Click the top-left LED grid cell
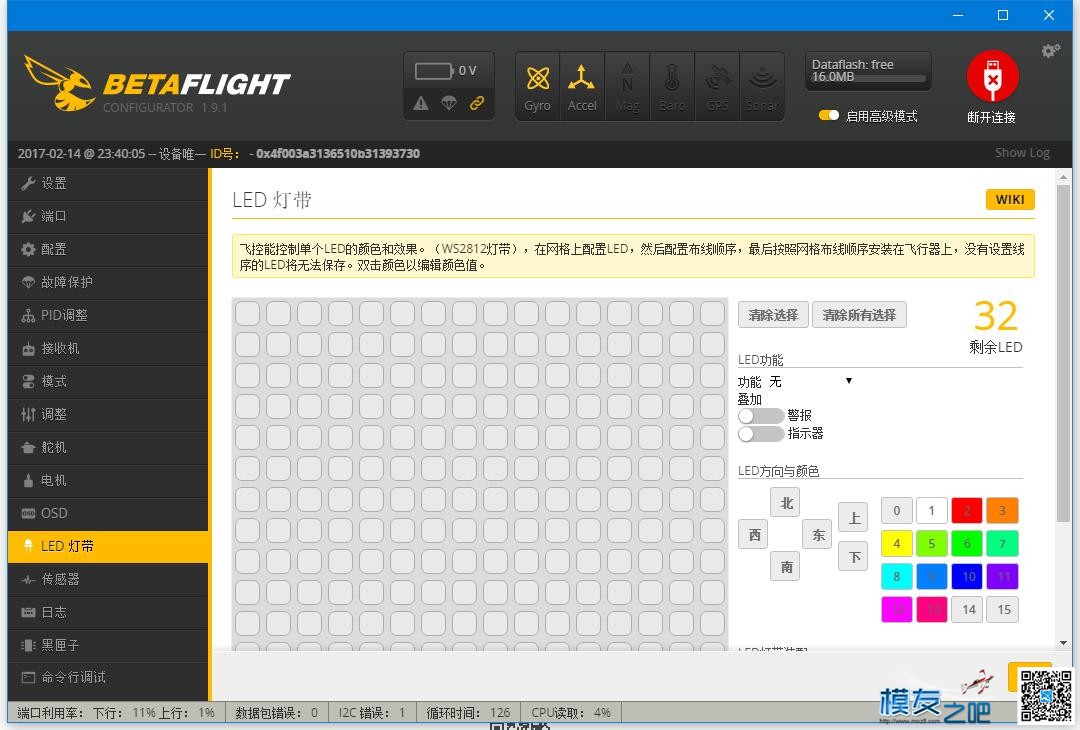The width and height of the screenshot is (1080, 730). (x=248, y=313)
